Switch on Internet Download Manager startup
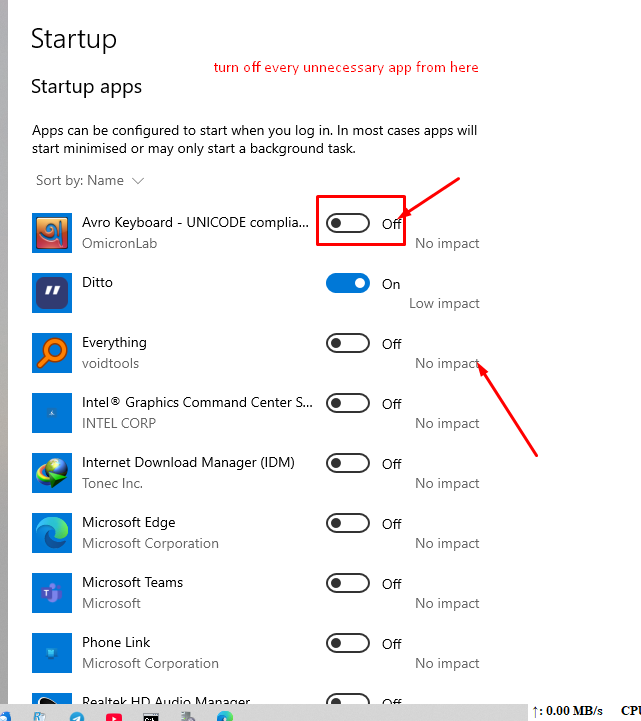This screenshot has width=641, height=721. pyautogui.click(x=347, y=463)
